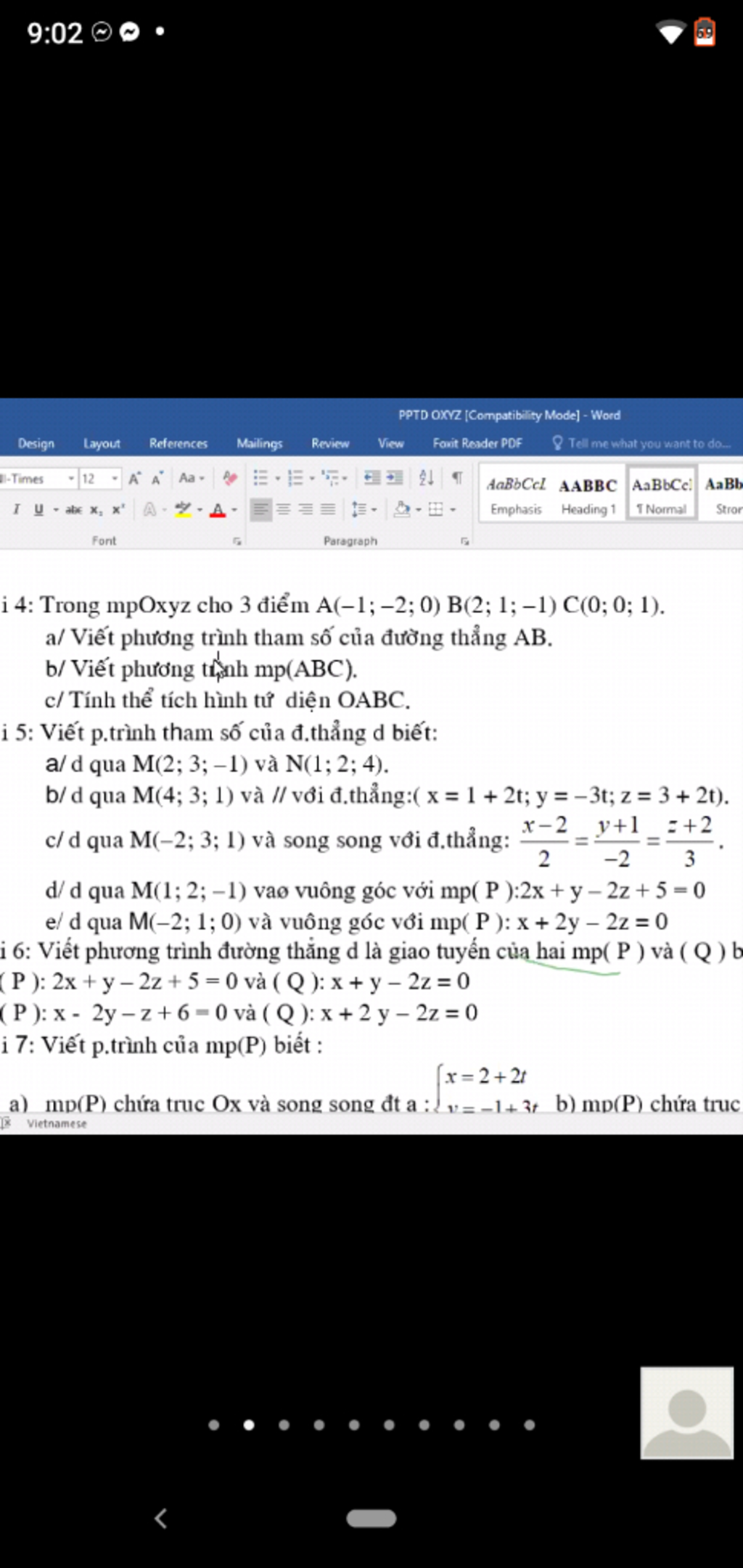Click the Tell me what you want field
Image resolution: width=743 pixels, height=1568 pixels.
point(649,443)
